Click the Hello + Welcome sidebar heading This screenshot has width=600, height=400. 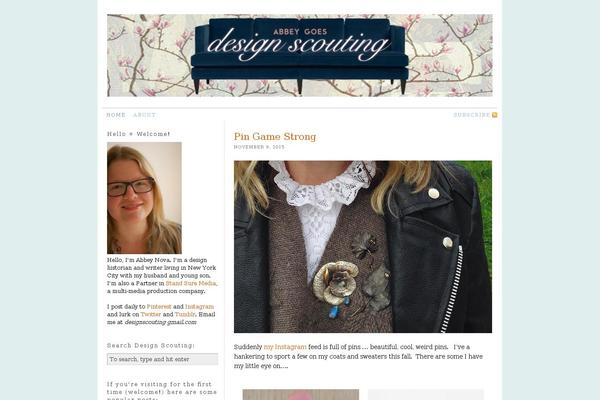(x=139, y=134)
